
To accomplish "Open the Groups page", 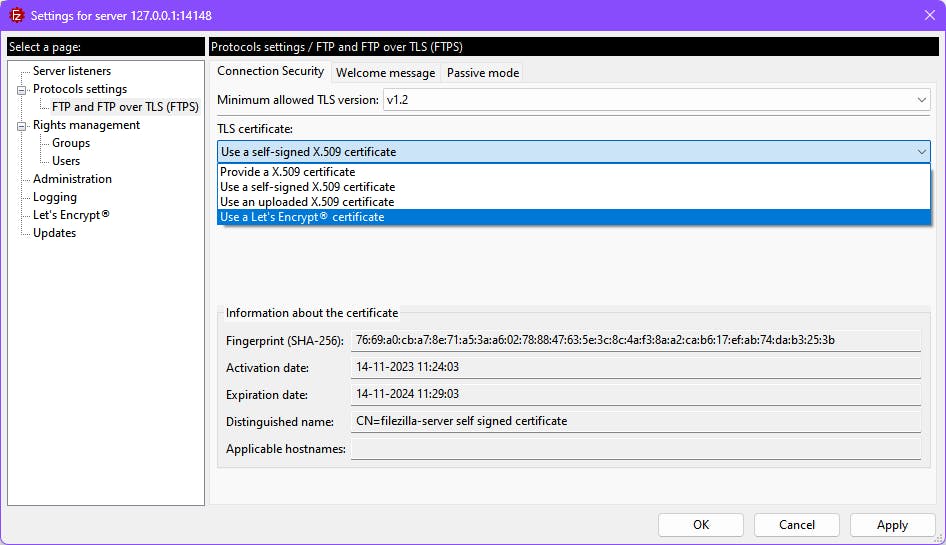I will 71,143.
